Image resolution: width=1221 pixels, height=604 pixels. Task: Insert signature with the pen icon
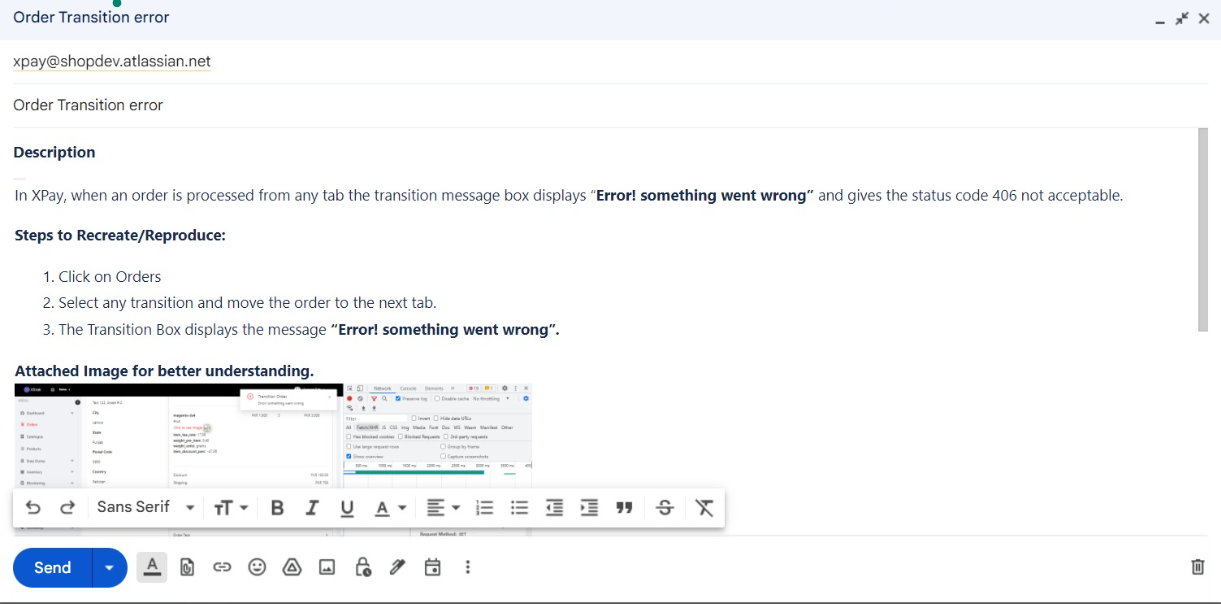[397, 567]
